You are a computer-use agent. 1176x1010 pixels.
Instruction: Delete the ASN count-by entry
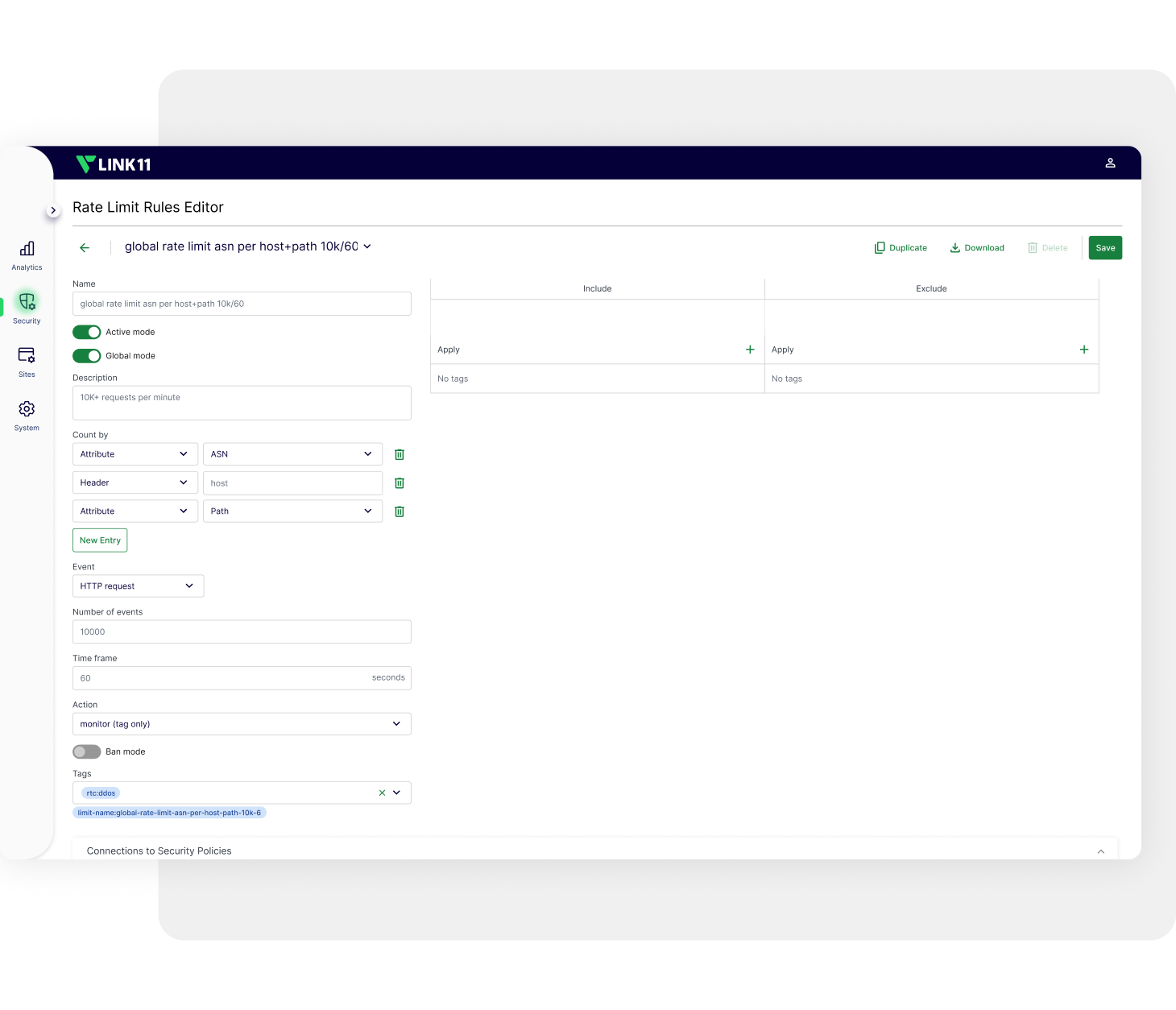pos(400,454)
